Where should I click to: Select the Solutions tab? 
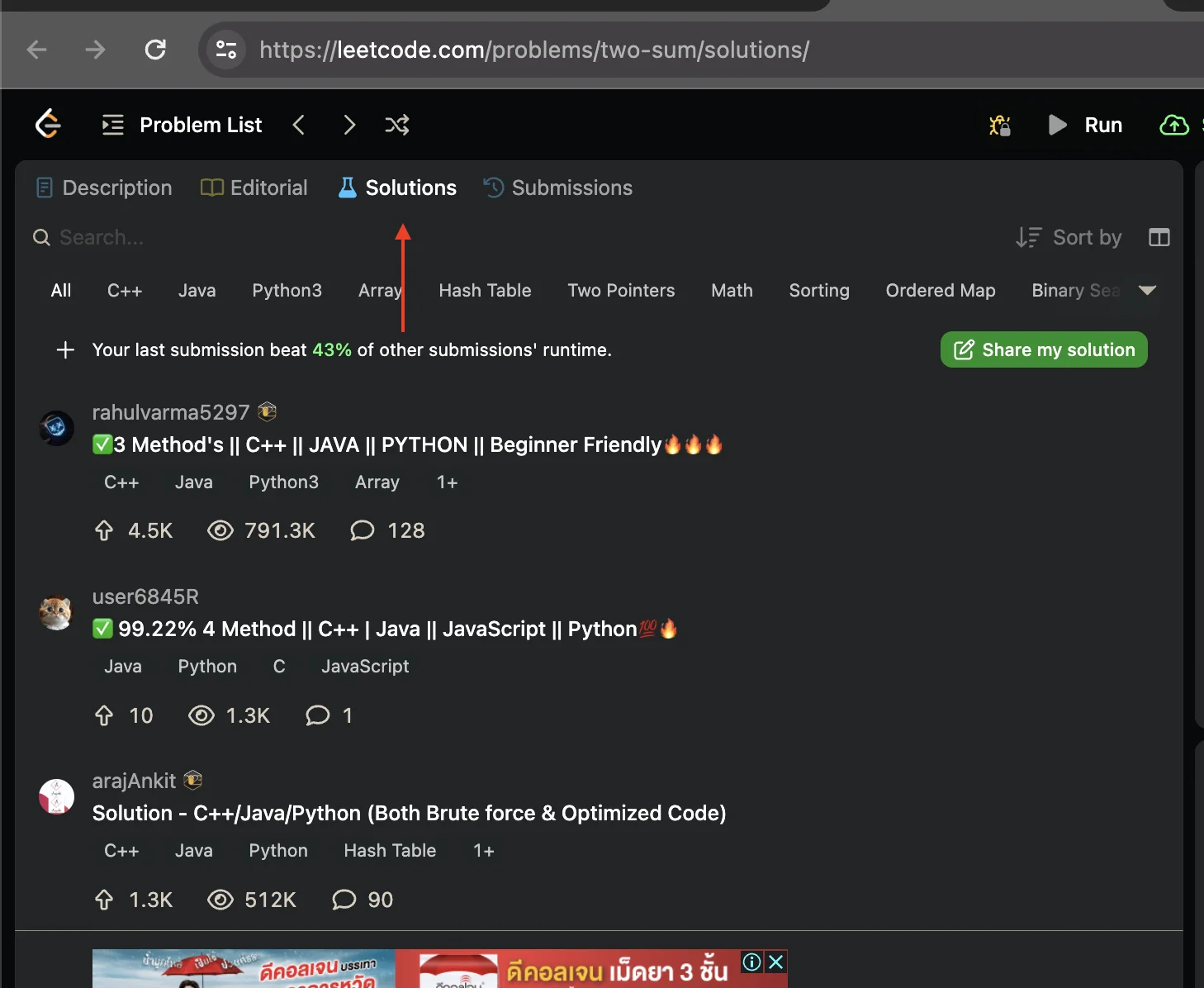tap(397, 188)
